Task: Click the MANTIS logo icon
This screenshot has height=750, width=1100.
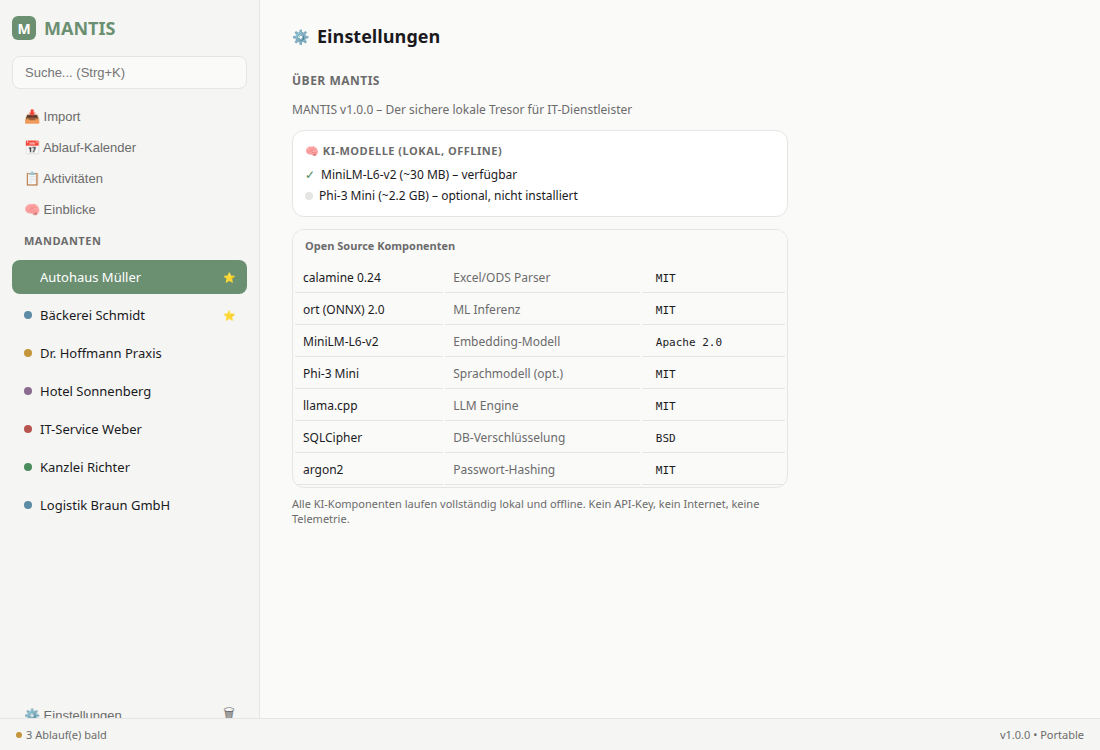Action: pos(24,28)
